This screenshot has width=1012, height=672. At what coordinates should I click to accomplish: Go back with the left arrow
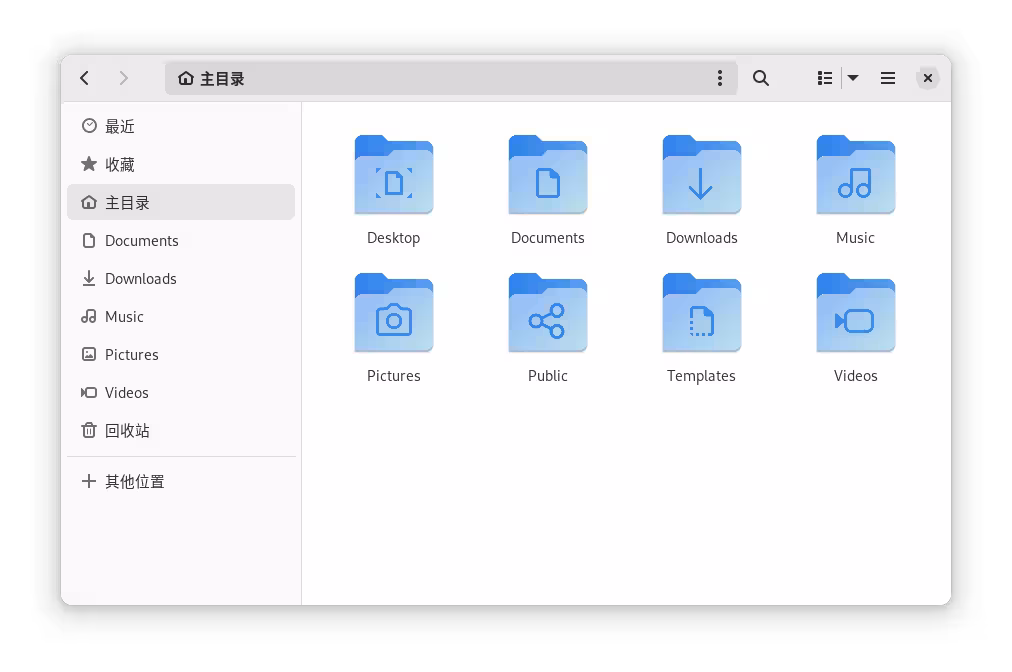pos(85,78)
